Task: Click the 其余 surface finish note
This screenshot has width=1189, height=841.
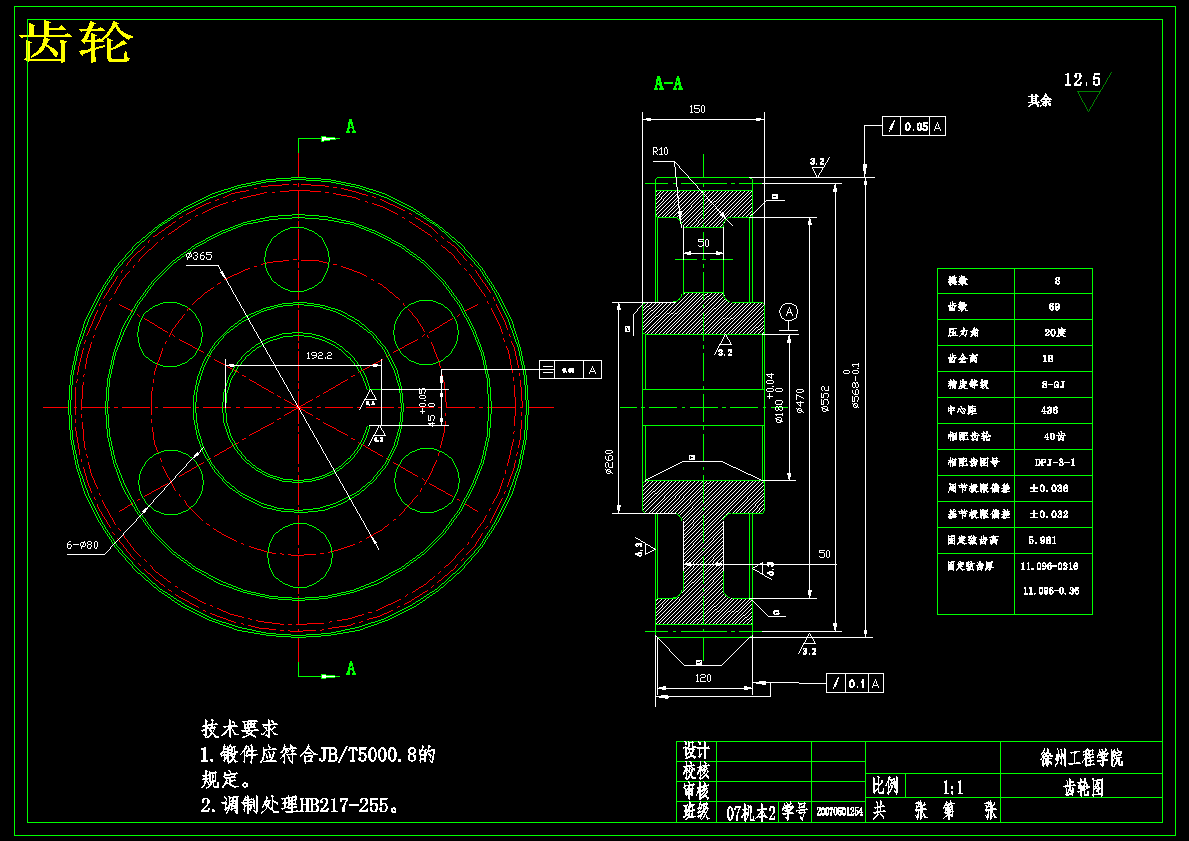Action: tap(1040, 101)
